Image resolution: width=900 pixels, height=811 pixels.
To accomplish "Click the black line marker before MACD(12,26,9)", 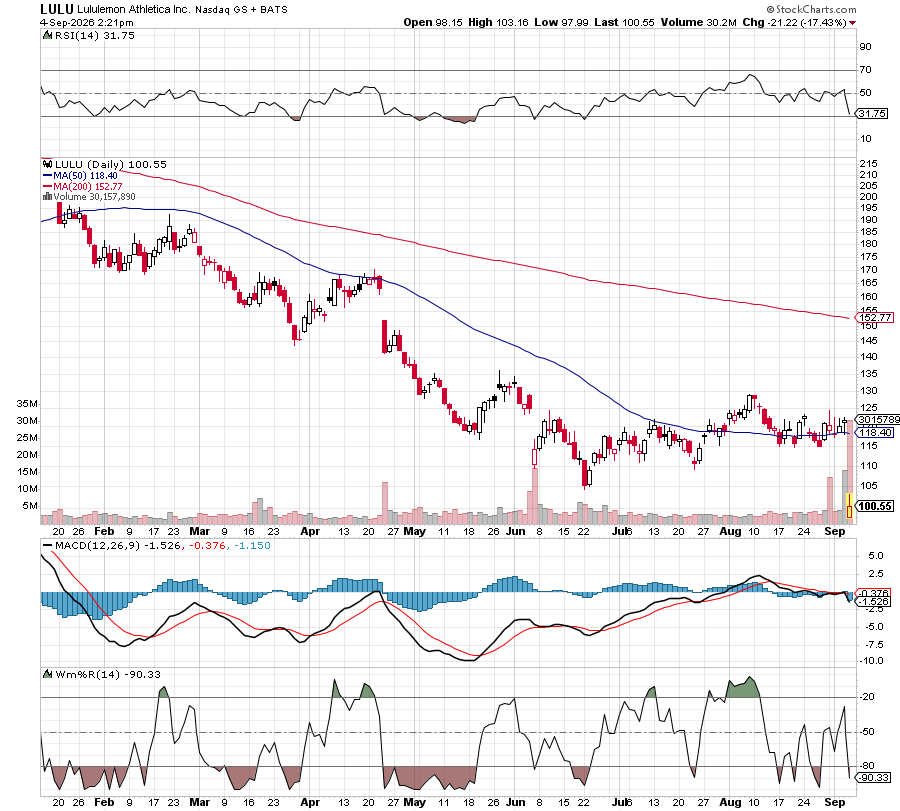I will [48, 546].
